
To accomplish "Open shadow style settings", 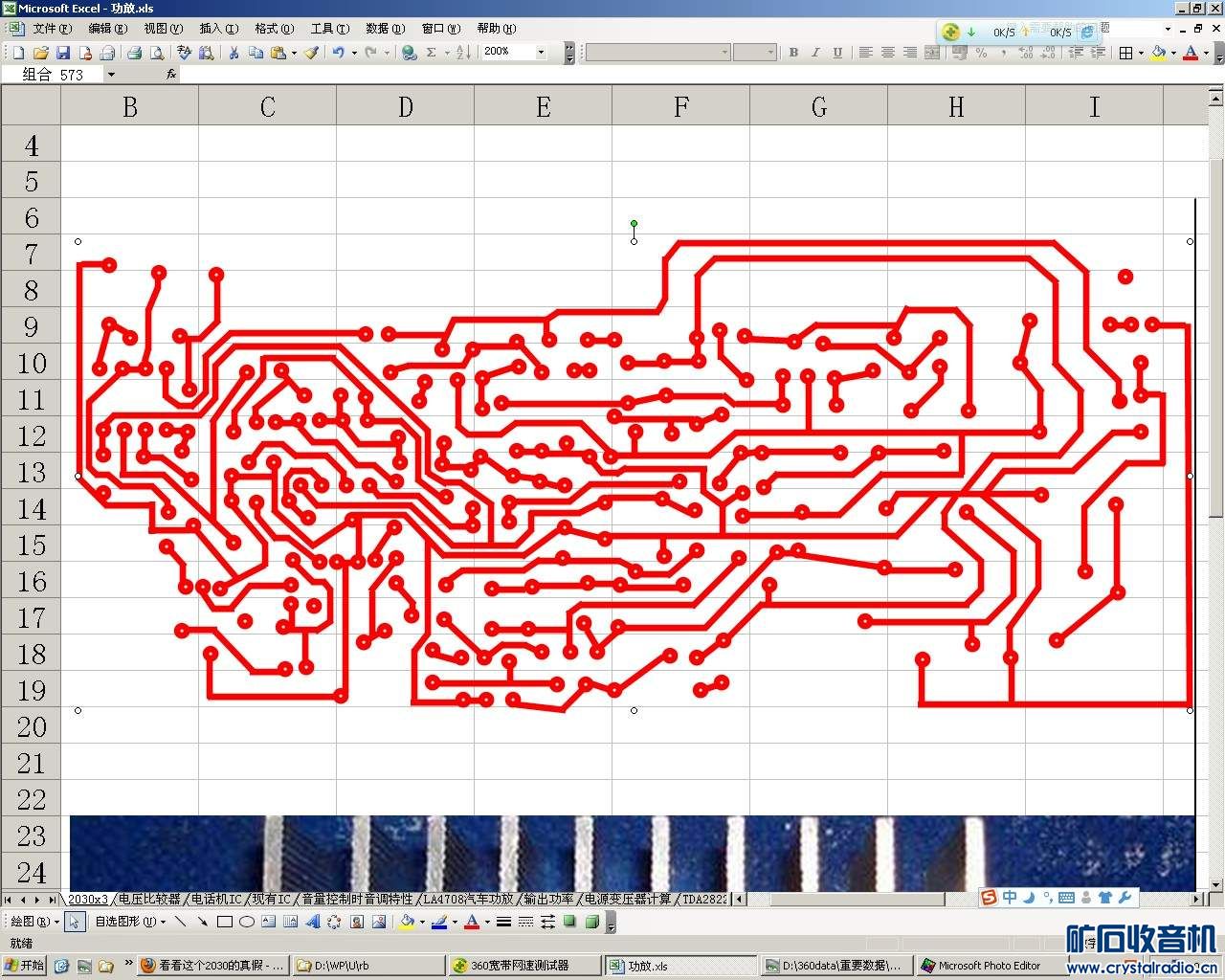I will pos(569,922).
